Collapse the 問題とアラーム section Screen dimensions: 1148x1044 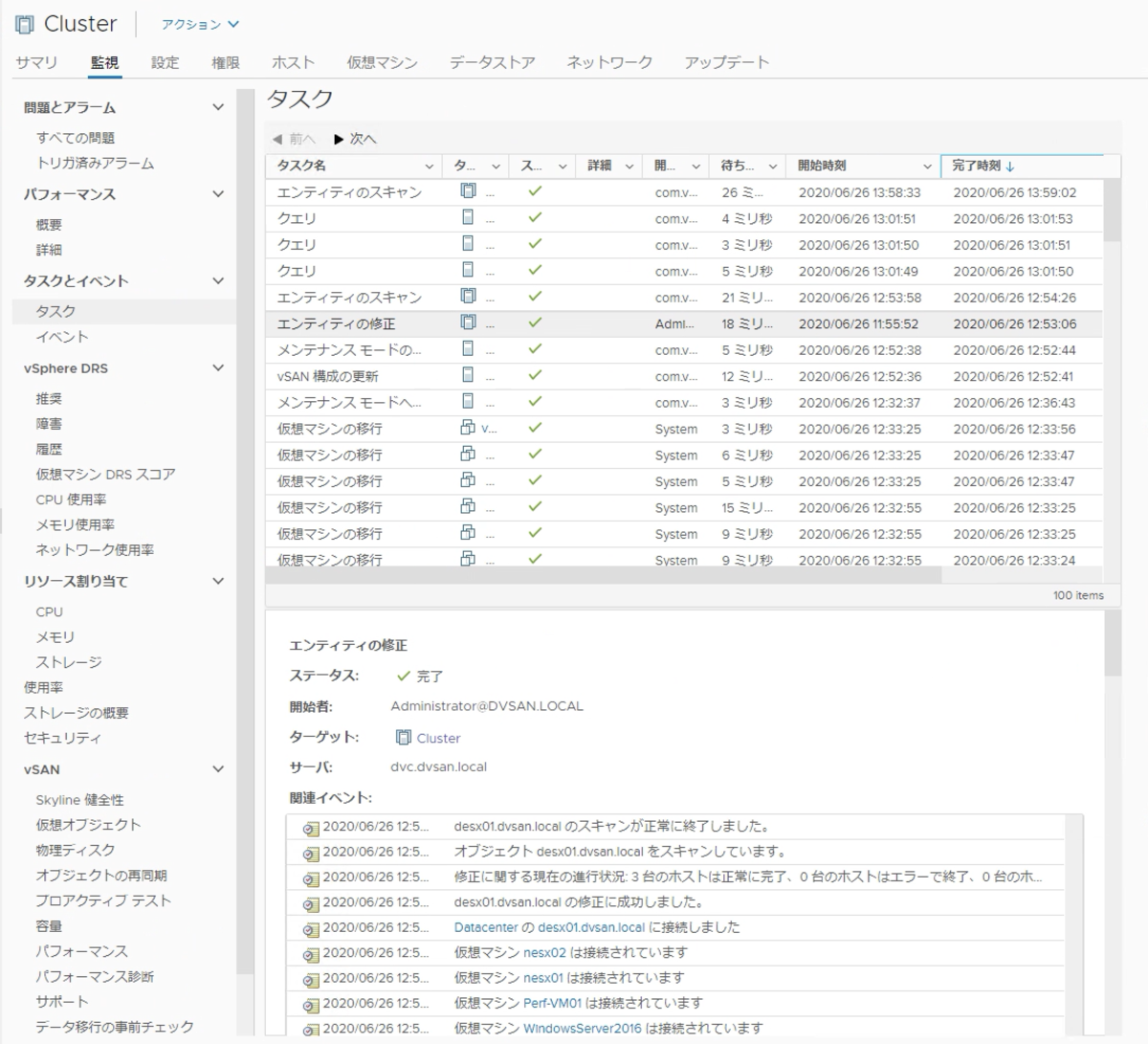click(218, 107)
